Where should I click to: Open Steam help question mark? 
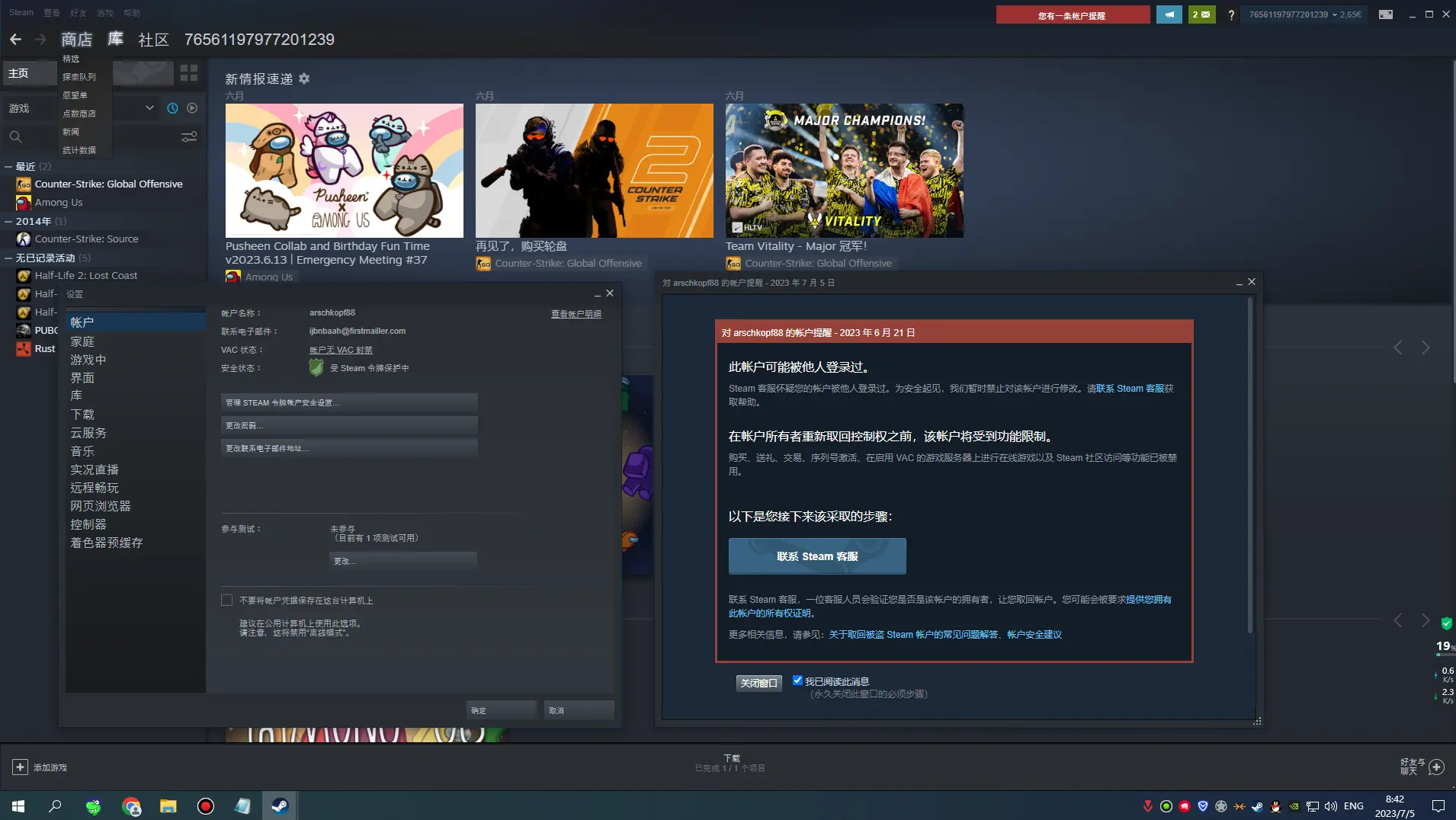[x=1231, y=14]
